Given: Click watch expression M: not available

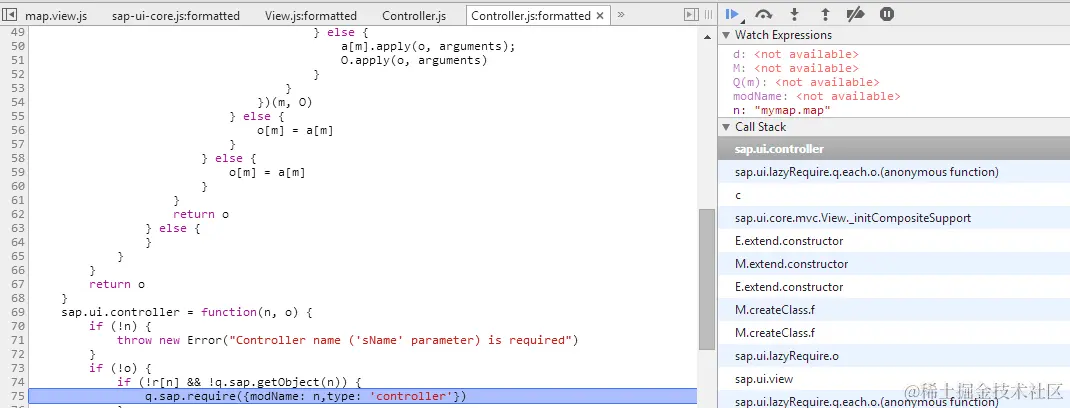Looking at the screenshot, I should pyautogui.click(x=796, y=68).
